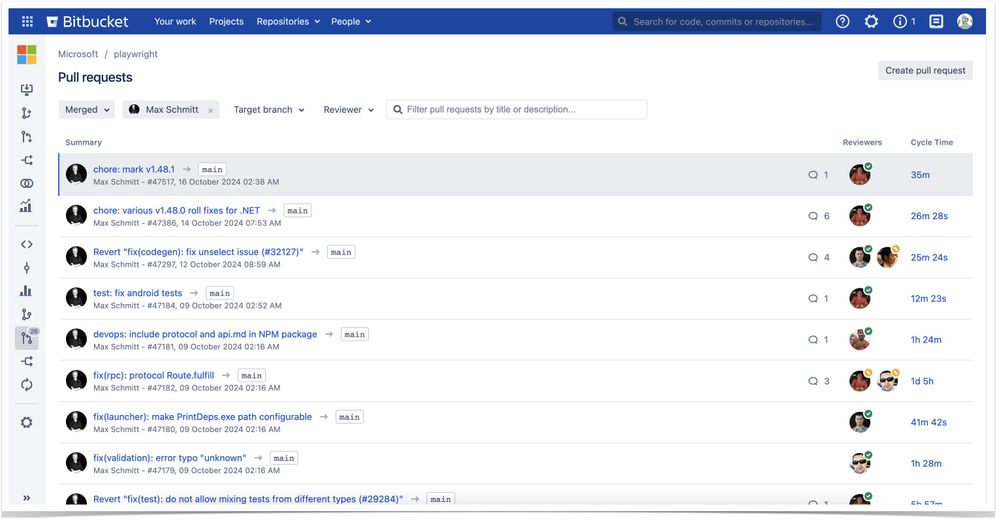Viewport: 999px width, 520px height.
Task: Open the Repositories menu dropdown
Action: tap(288, 22)
